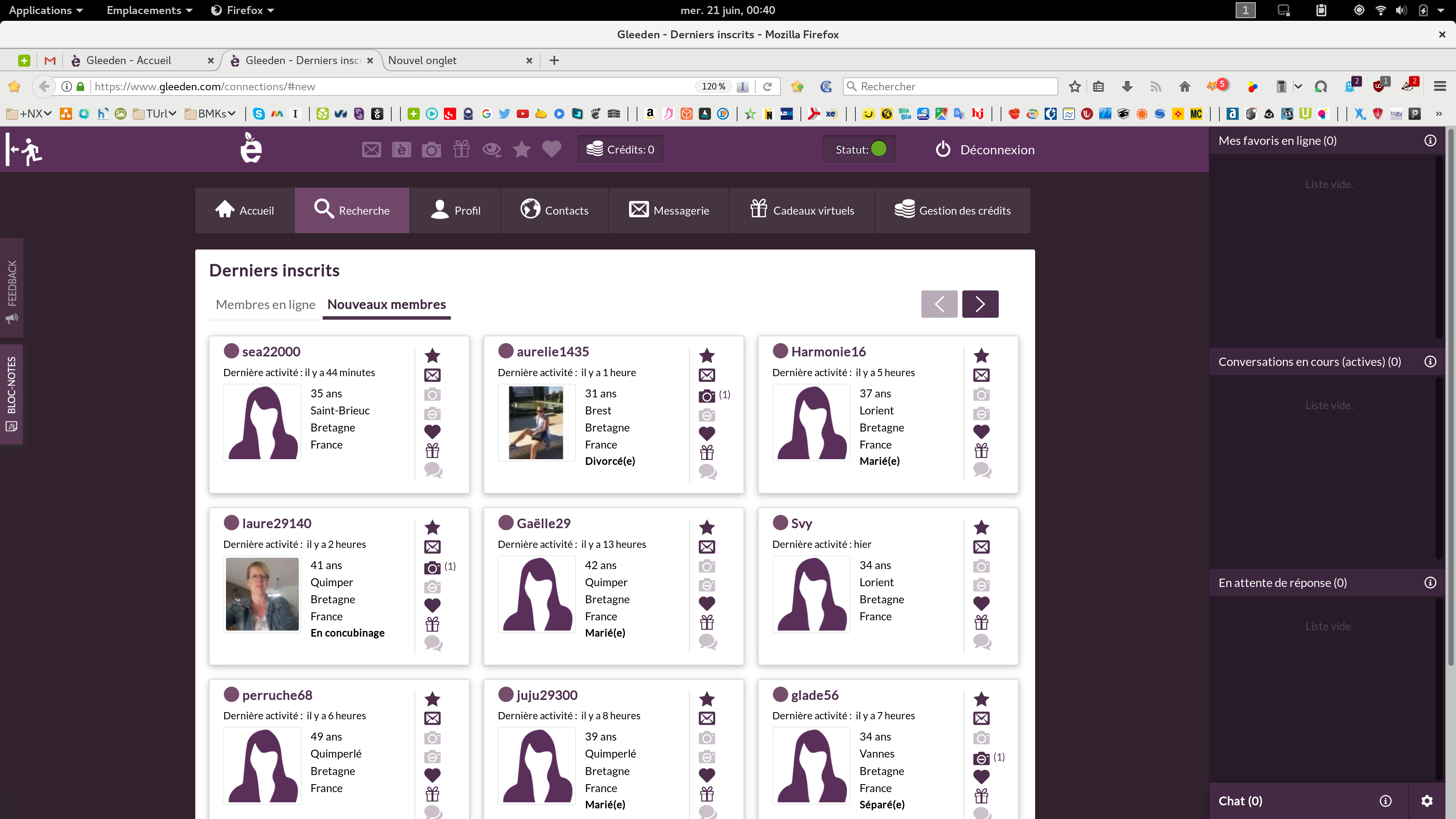View photos via the camera icon on aurelie1435's card

(x=706, y=395)
